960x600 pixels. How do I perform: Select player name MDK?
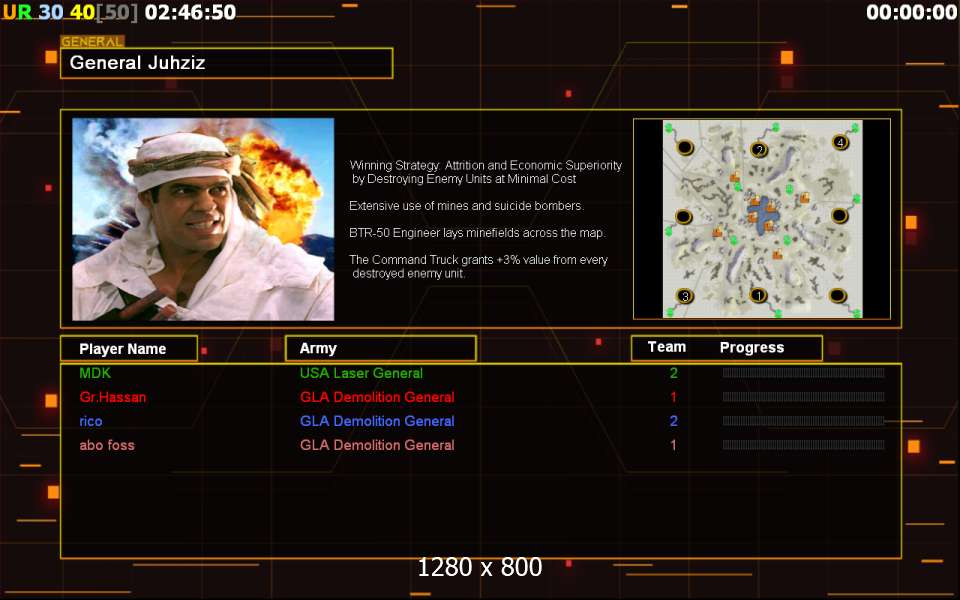coord(95,373)
